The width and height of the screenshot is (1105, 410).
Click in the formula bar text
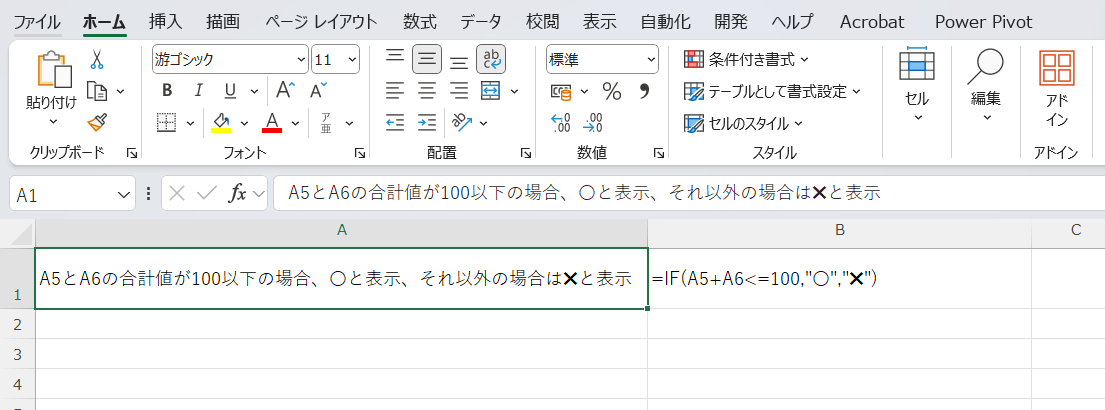pos(585,194)
